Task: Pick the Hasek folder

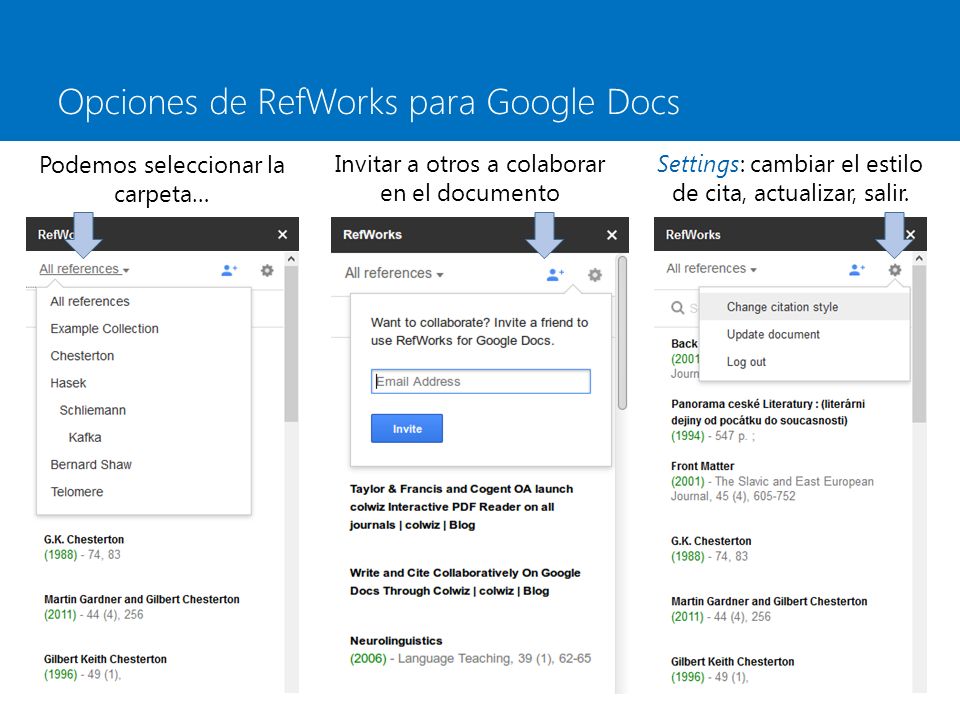Action: coord(68,383)
